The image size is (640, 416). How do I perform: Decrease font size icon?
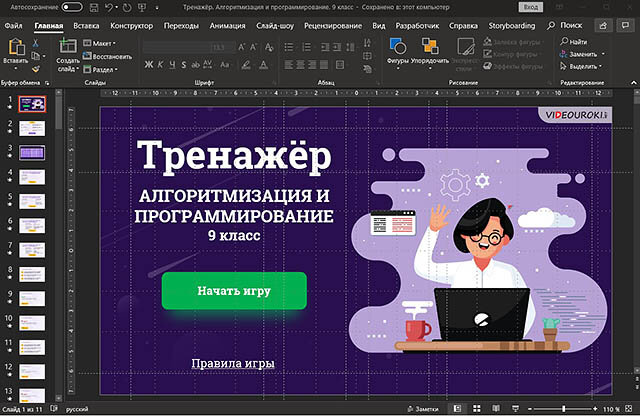click(x=253, y=47)
